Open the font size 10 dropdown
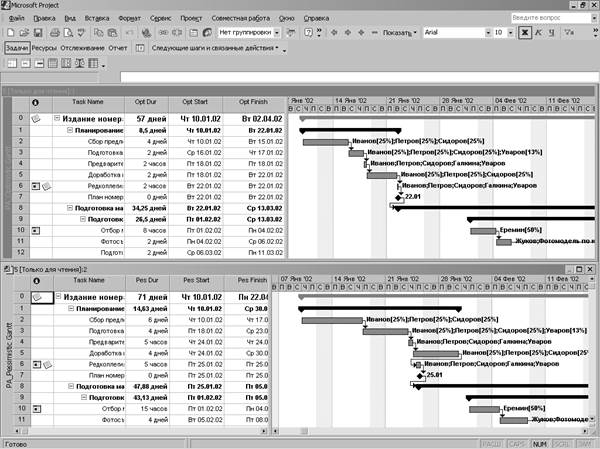 point(510,33)
